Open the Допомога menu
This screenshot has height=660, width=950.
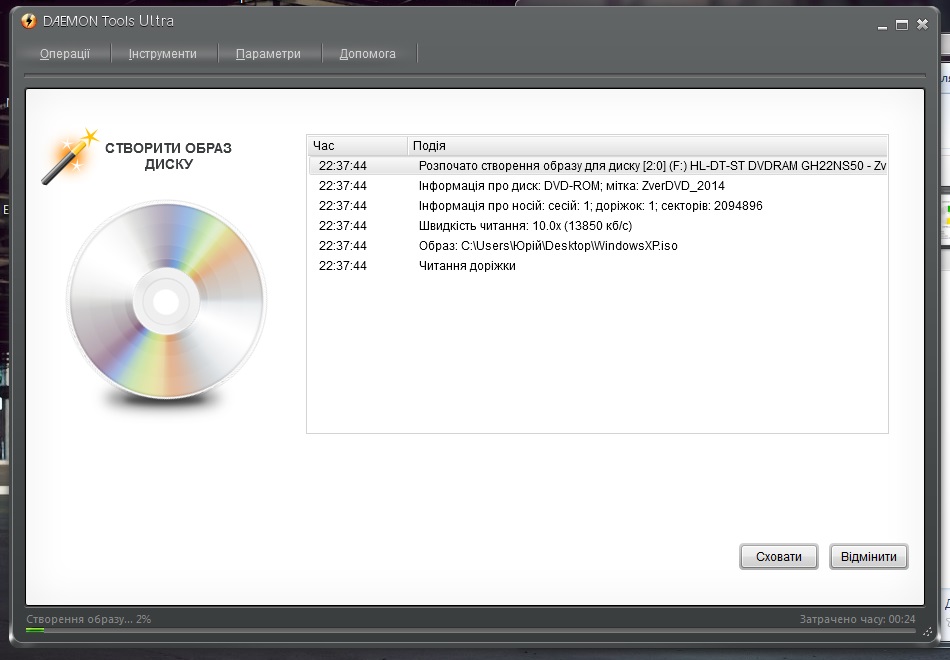point(367,54)
